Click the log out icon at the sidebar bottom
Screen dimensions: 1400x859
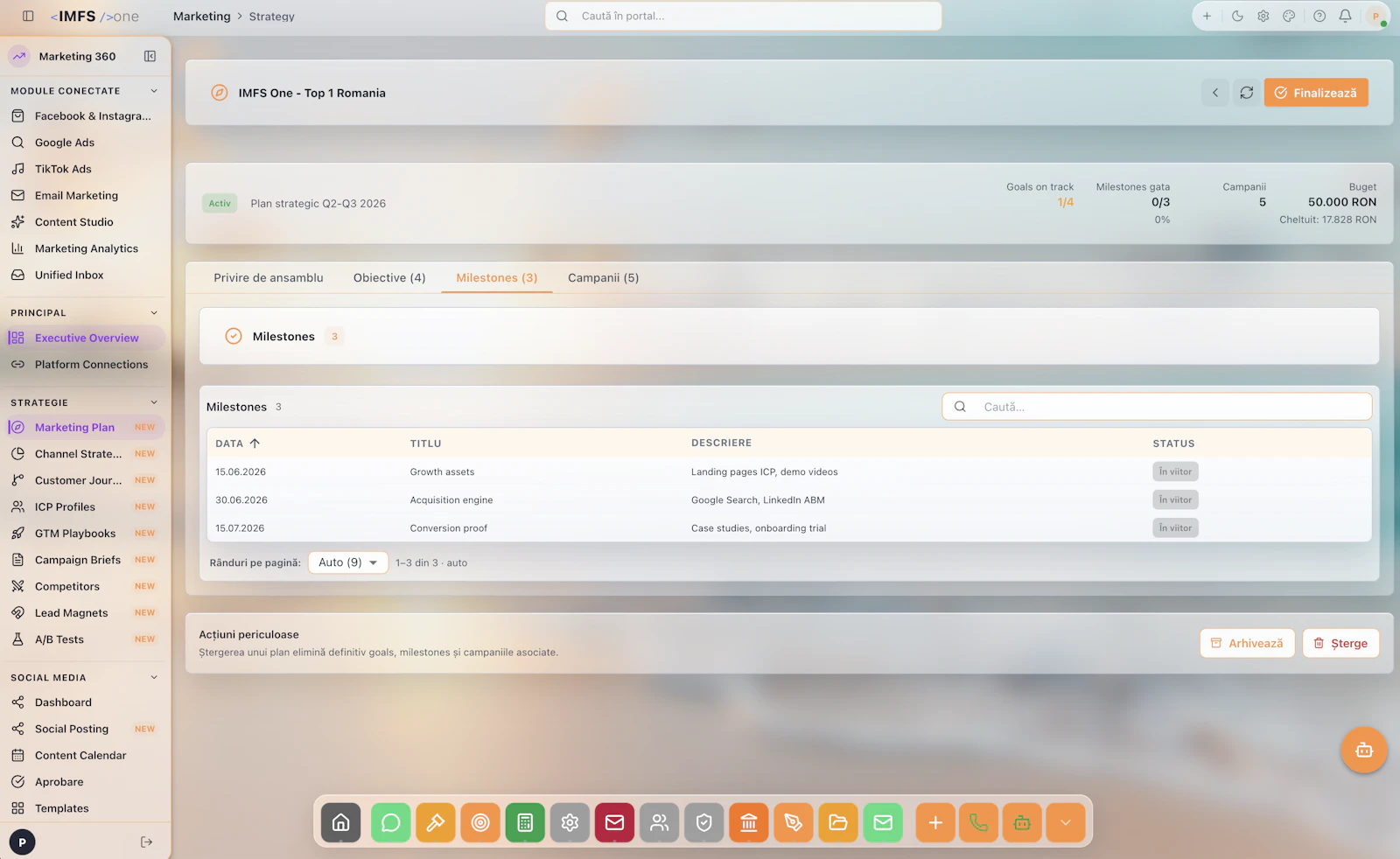click(147, 842)
